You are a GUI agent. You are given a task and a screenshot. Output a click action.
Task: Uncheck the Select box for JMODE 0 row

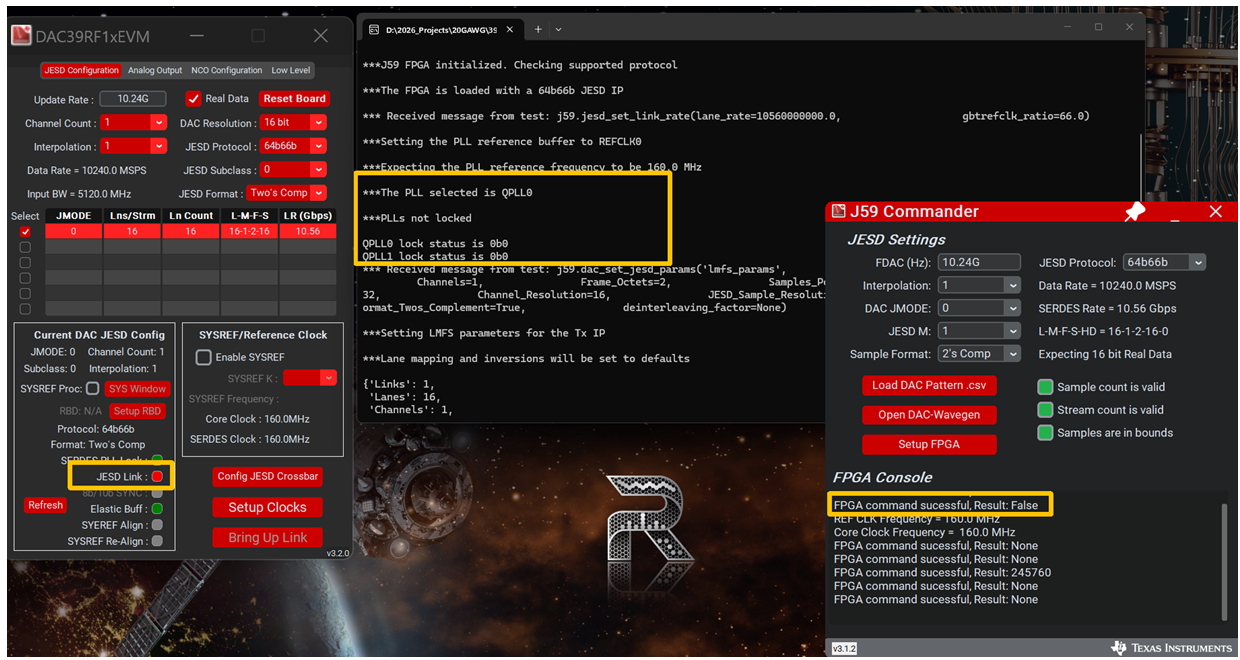pyautogui.click(x=25, y=231)
